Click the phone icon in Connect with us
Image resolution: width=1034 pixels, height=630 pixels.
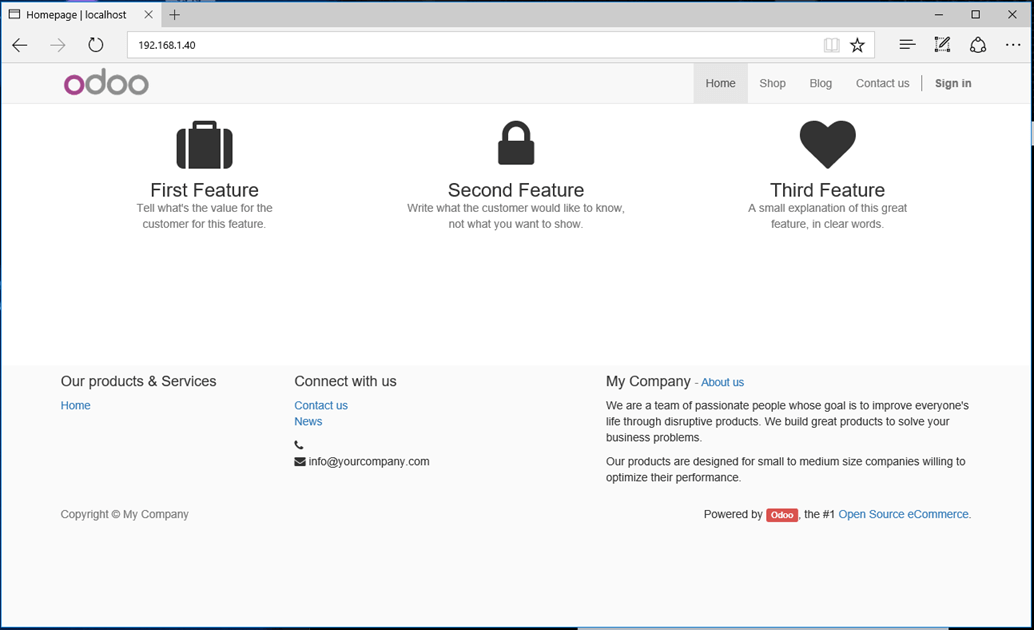click(x=299, y=445)
